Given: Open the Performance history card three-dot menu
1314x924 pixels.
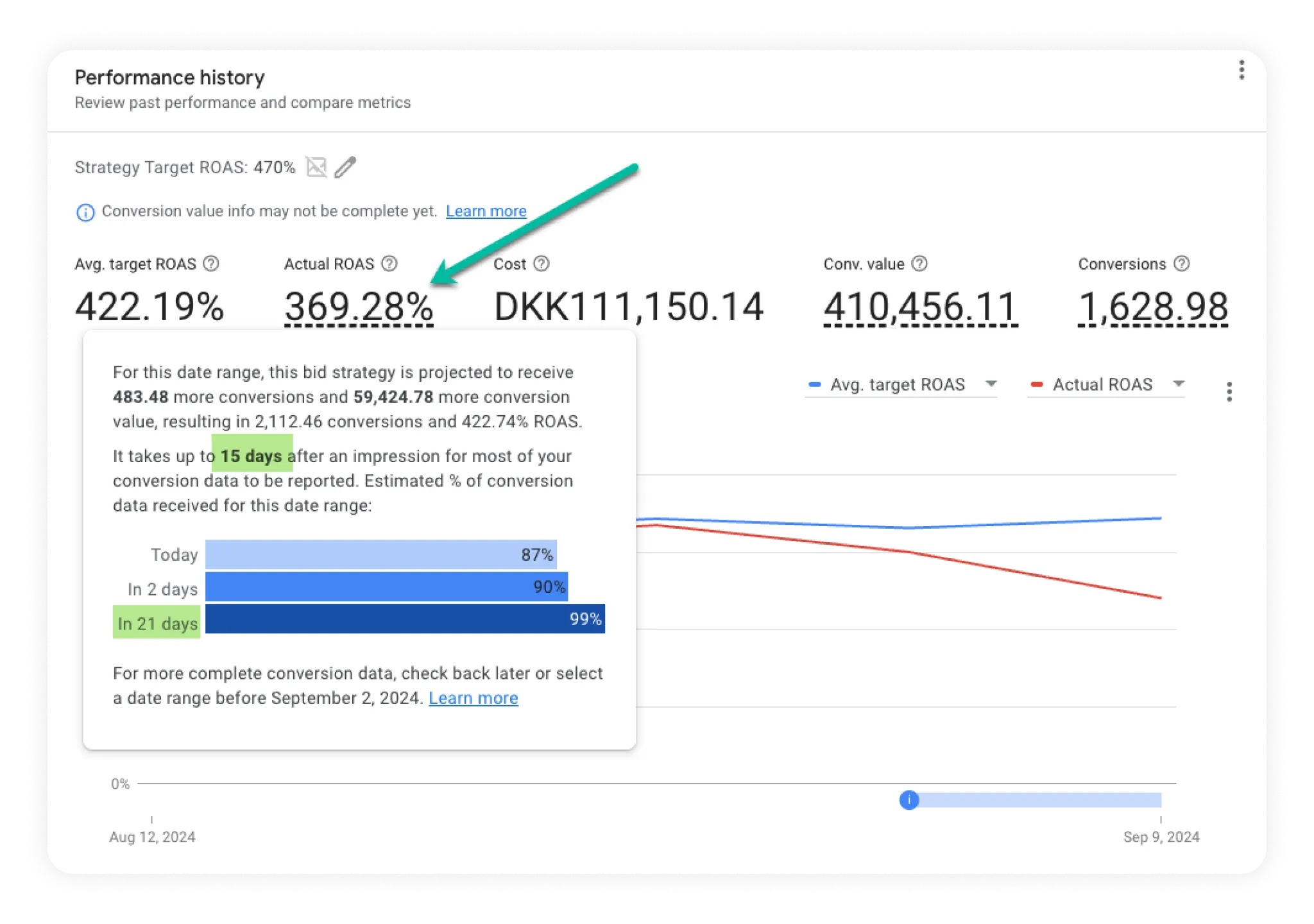Looking at the screenshot, I should click(x=1241, y=70).
